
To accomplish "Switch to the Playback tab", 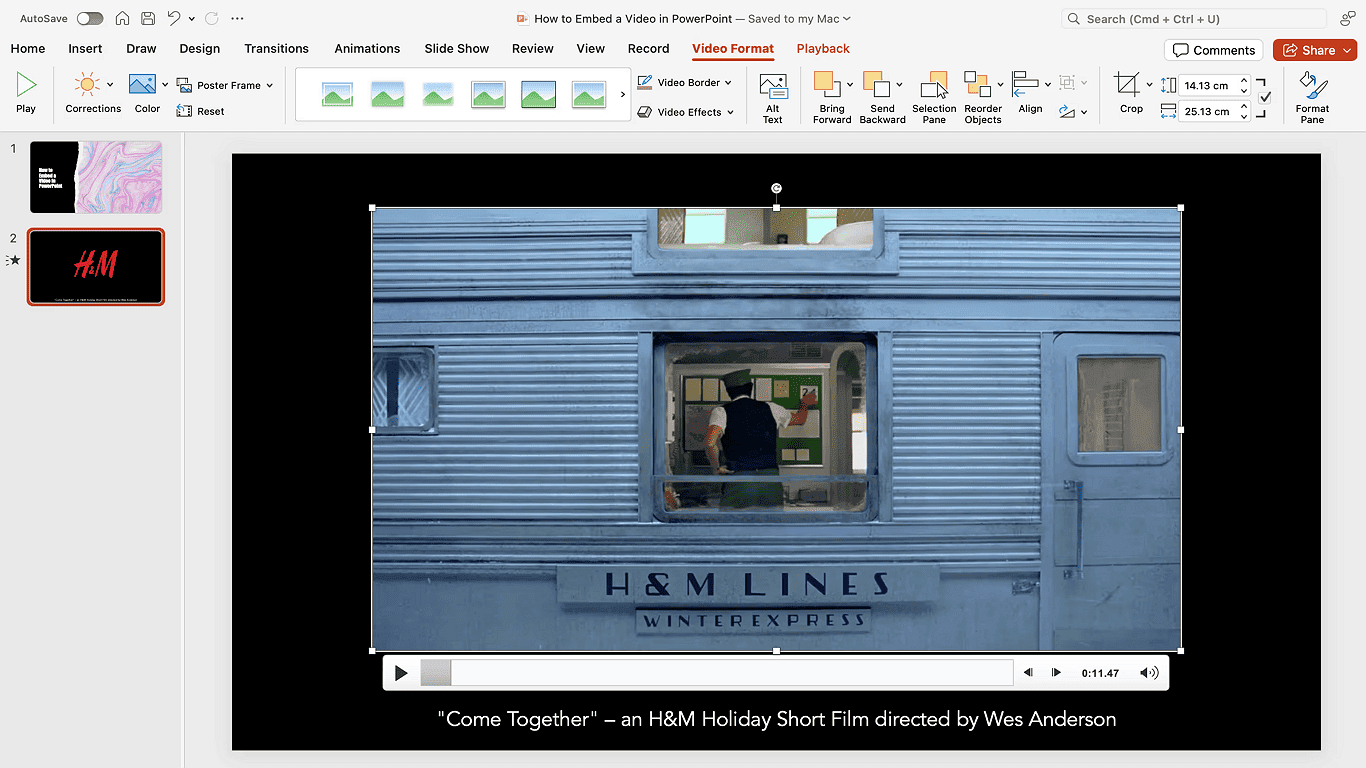I will click(x=823, y=48).
